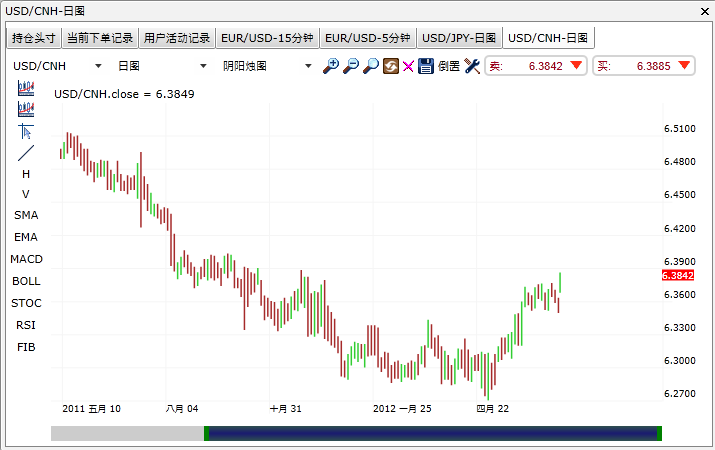The image size is (715, 450).
Task: Open the 日图 timeframe dropdown
Action: point(158,66)
